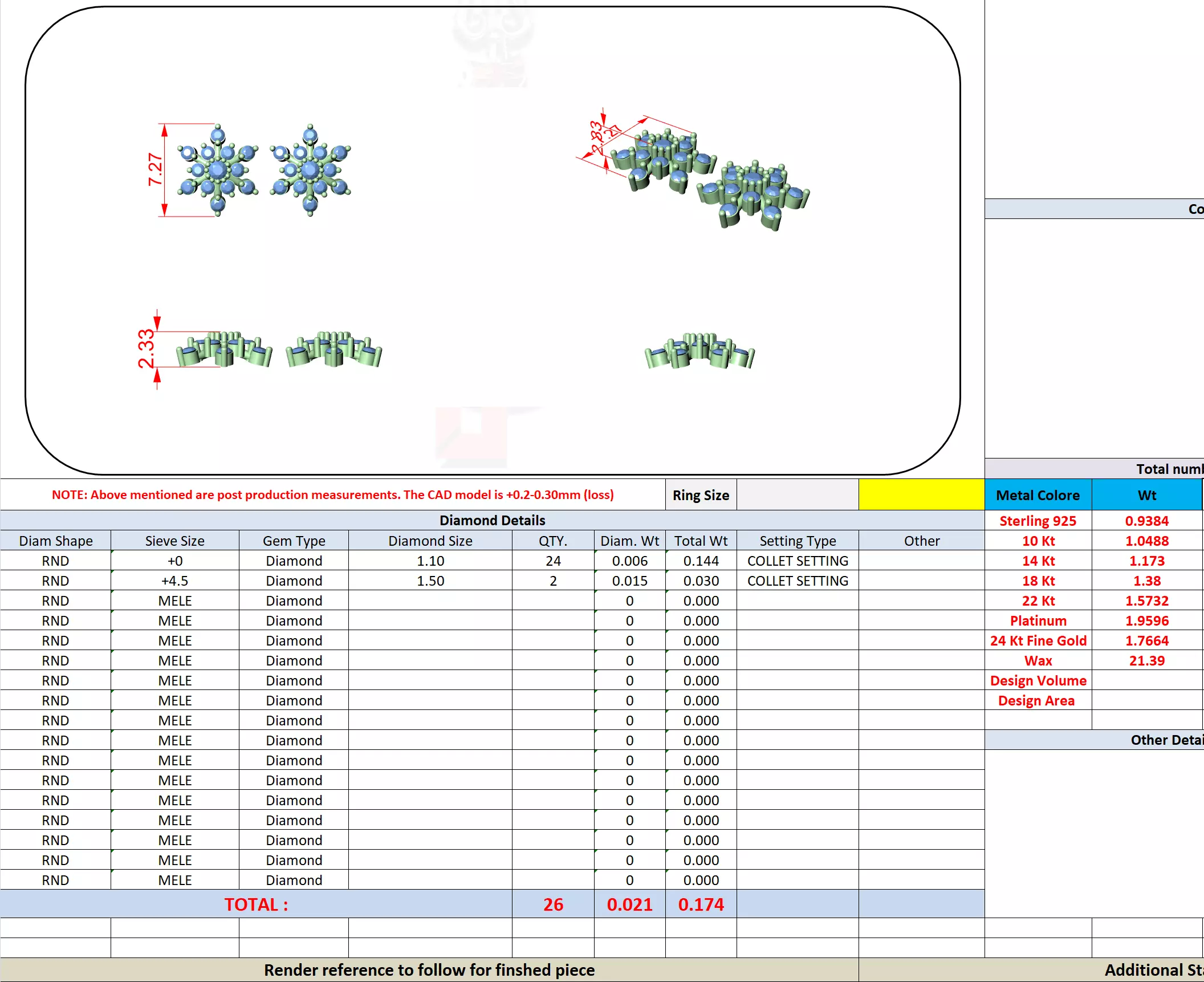
Task: Click the TOTAL quantity cell showing 26
Action: tap(552, 904)
